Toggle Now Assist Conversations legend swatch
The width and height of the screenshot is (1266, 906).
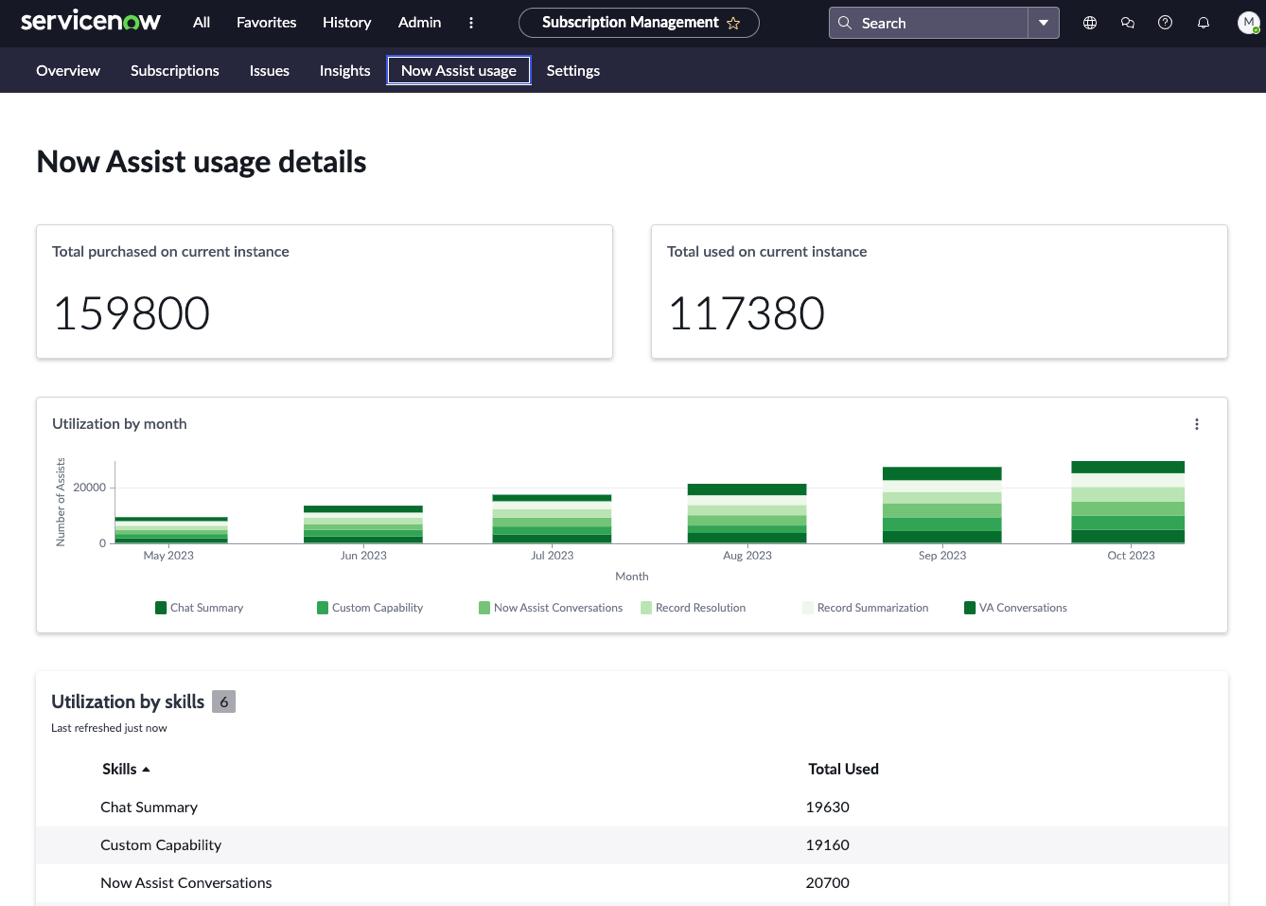point(485,607)
